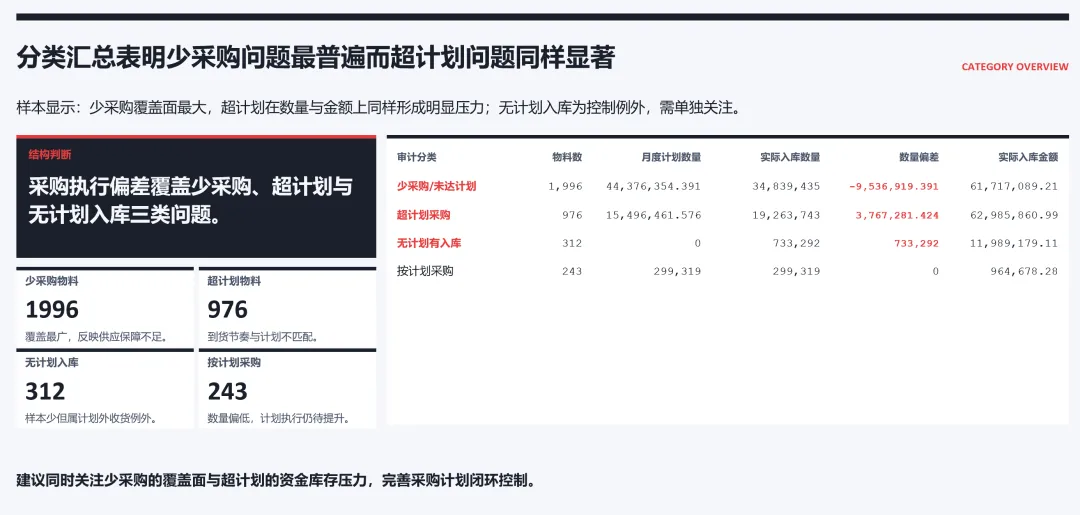Click the cell 15,496,461.576
Image resolution: width=1080 pixels, height=515 pixels.
tap(654, 216)
